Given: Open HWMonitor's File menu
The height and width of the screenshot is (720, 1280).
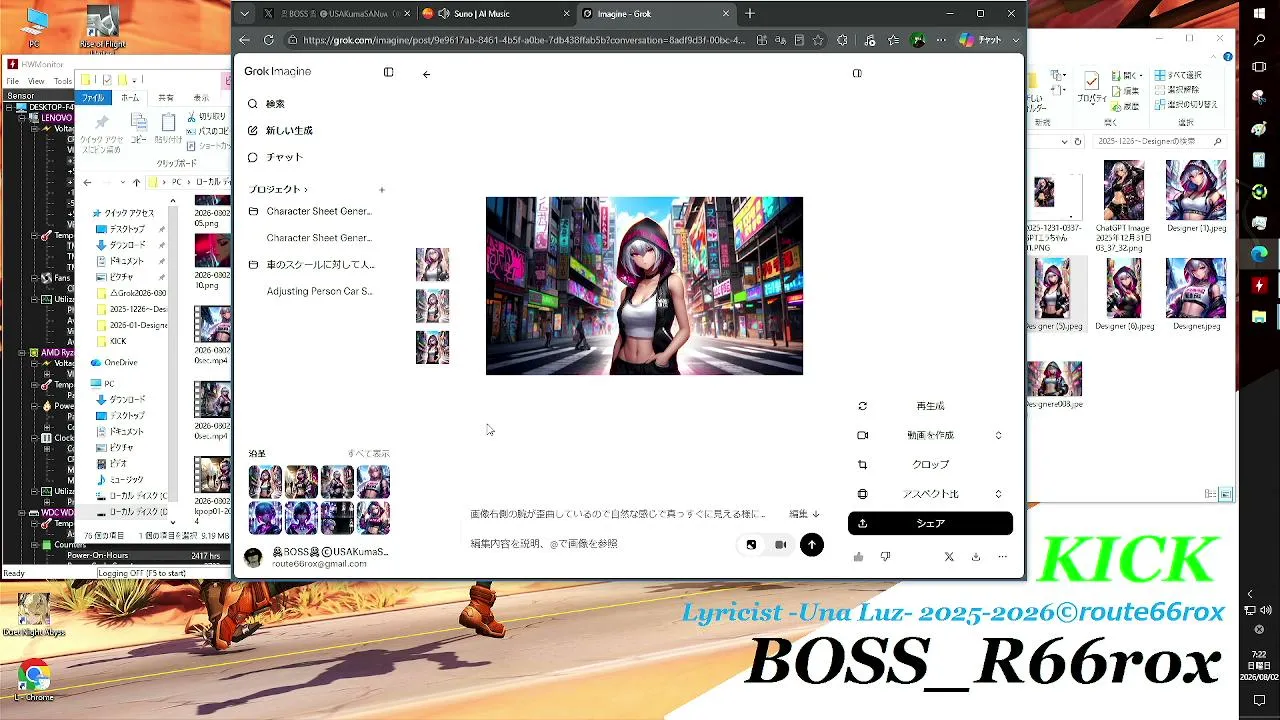Looking at the screenshot, I should (13, 81).
